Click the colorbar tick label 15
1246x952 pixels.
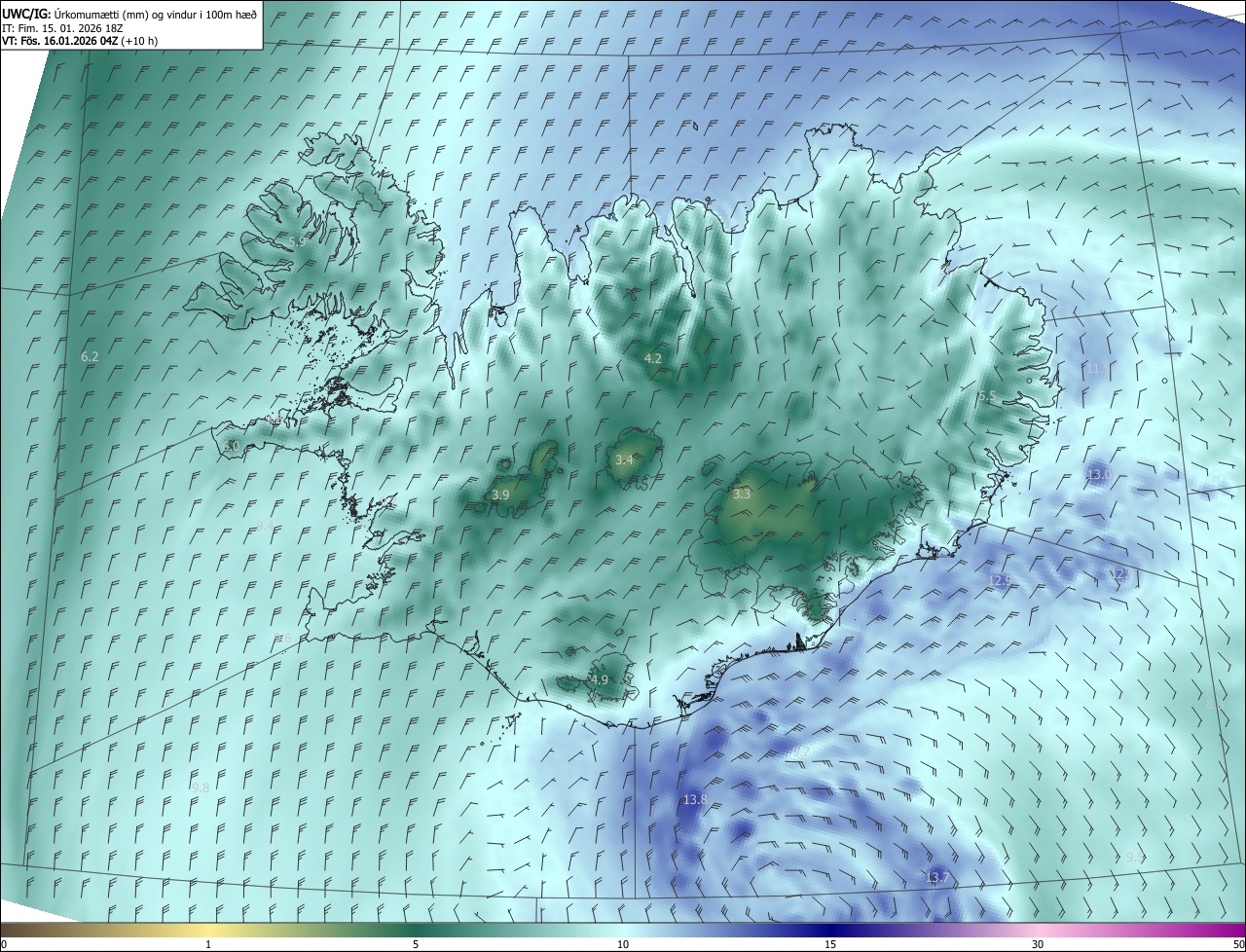830,944
